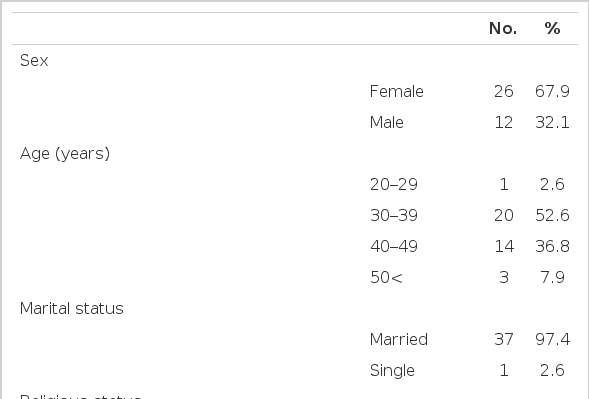Click the 67.9 percentage value
589x399 pixels.
pyautogui.click(x=552, y=91)
